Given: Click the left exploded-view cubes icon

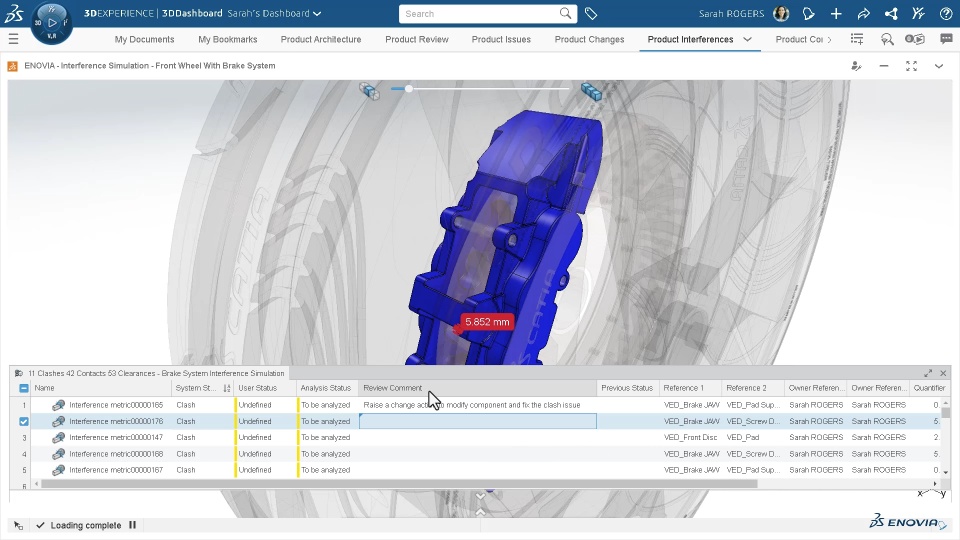Looking at the screenshot, I should click(369, 91).
